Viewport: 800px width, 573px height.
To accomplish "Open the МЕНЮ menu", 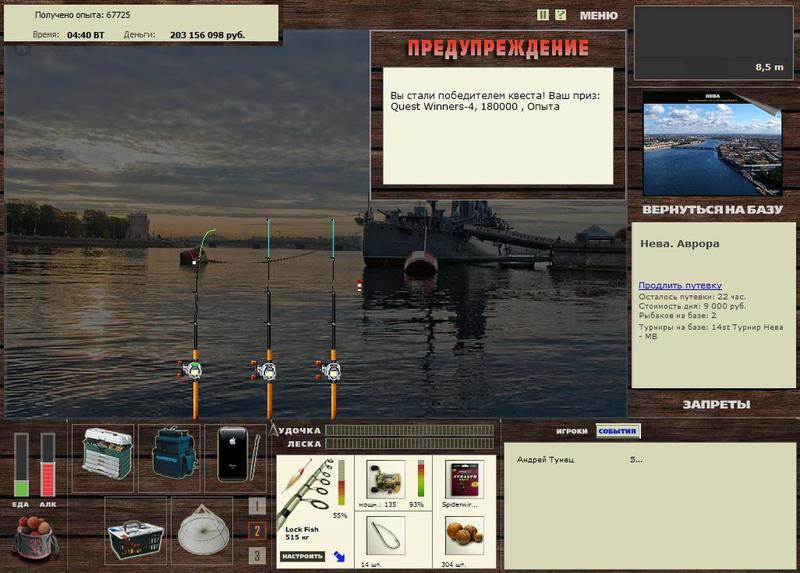I will pos(598,16).
